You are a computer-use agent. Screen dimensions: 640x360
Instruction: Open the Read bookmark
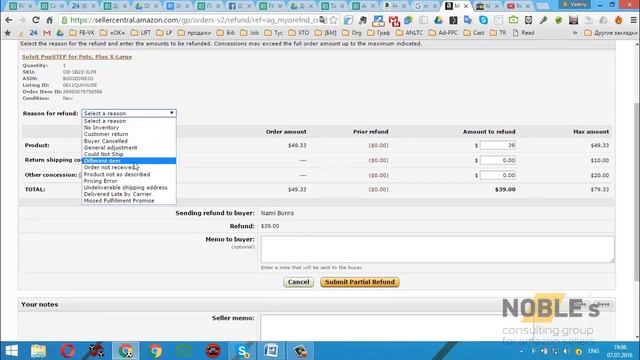[524, 33]
